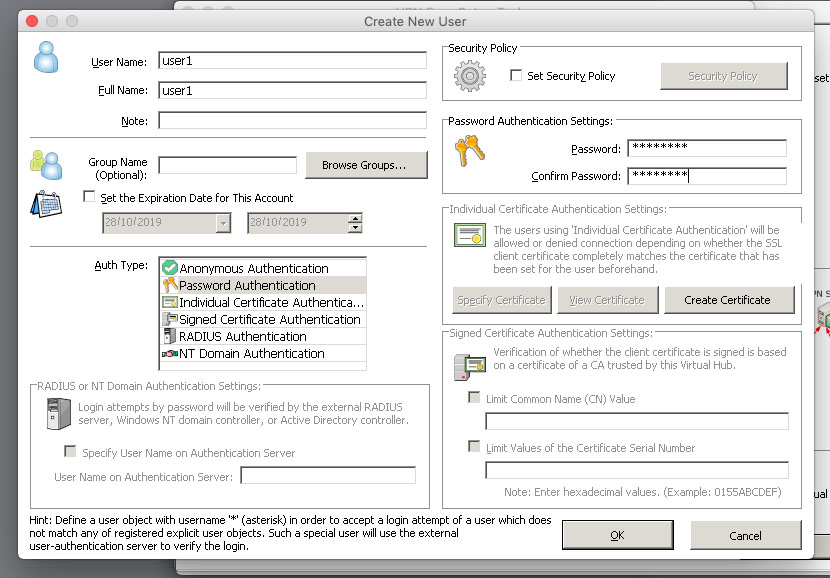Select Anonymous Authentication in Auth Type list
The width and height of the screenshot is (830, 578).
click(x=253, y=268)
